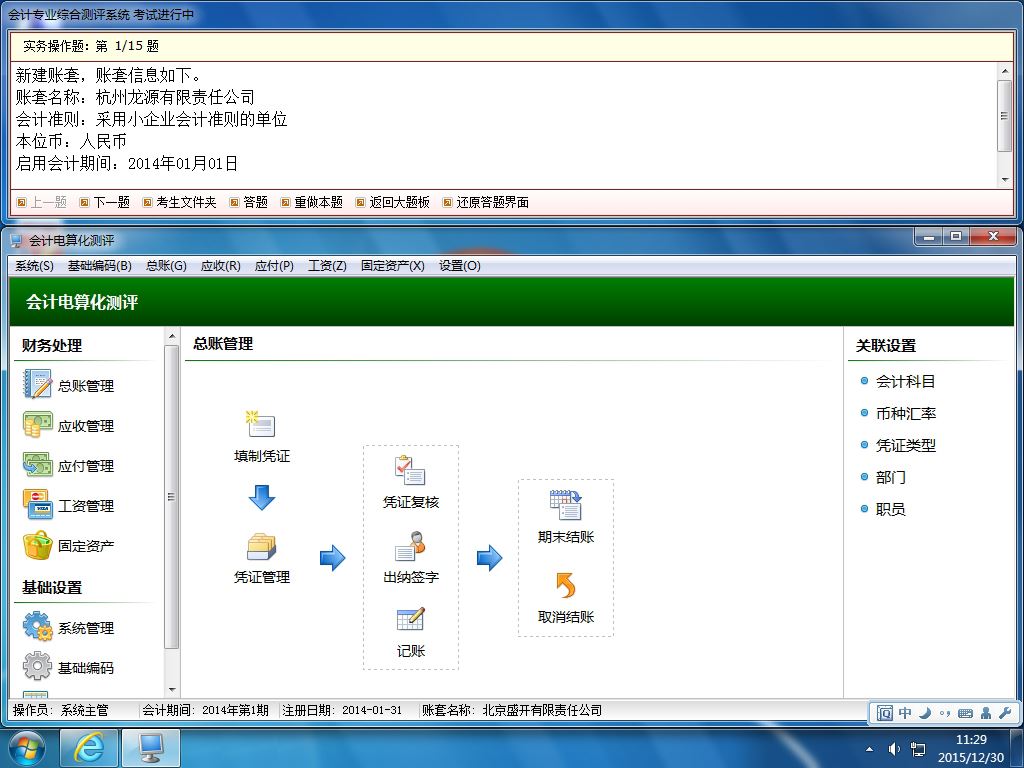Open the 应付(P) menu
This screenshot has width=1024, height=768.
274,266
